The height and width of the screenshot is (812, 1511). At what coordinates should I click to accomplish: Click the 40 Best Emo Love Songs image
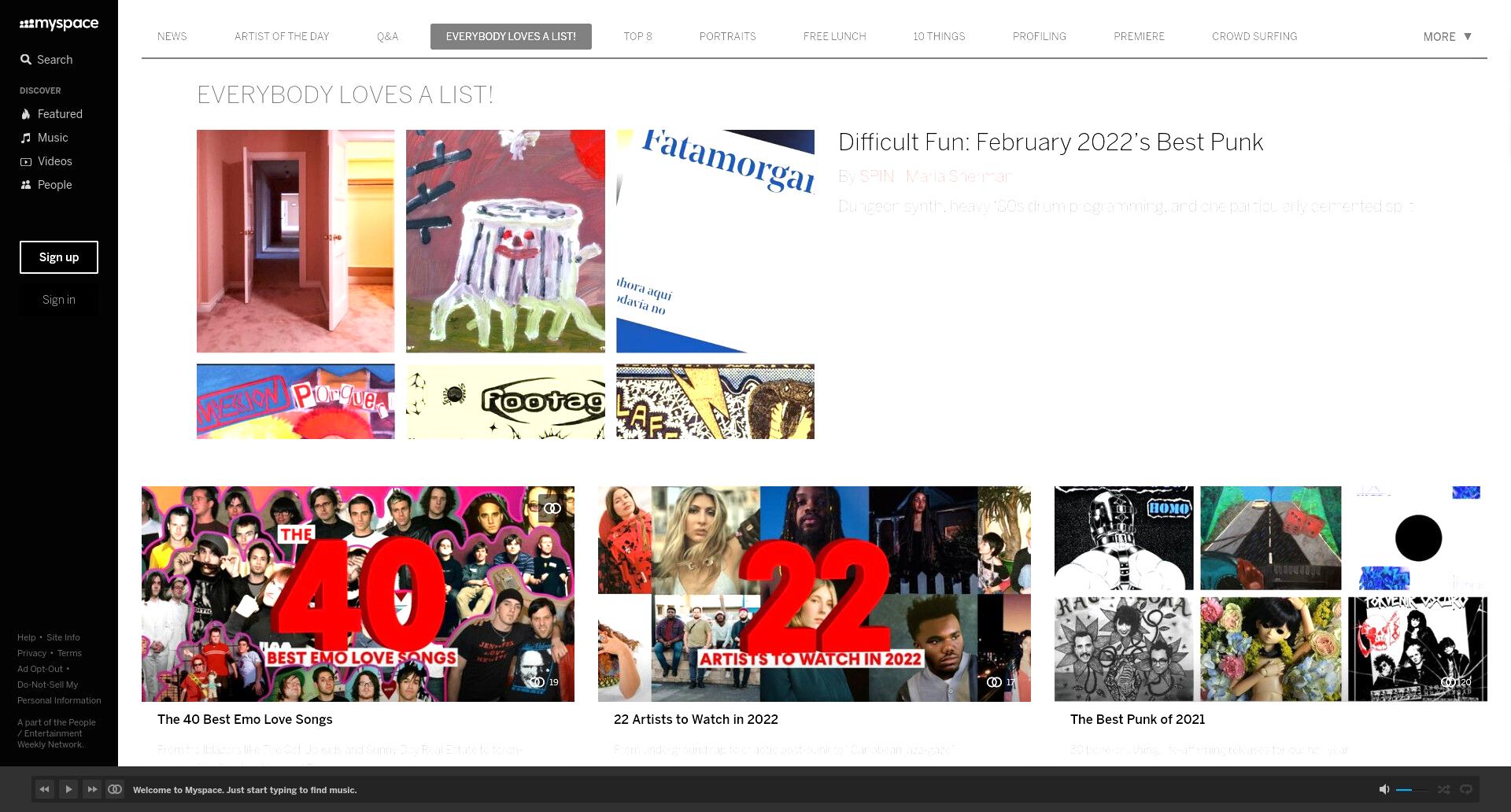coord(358,594)
